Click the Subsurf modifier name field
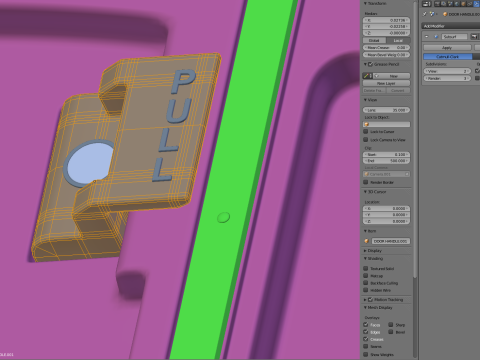 pos(454,36)
